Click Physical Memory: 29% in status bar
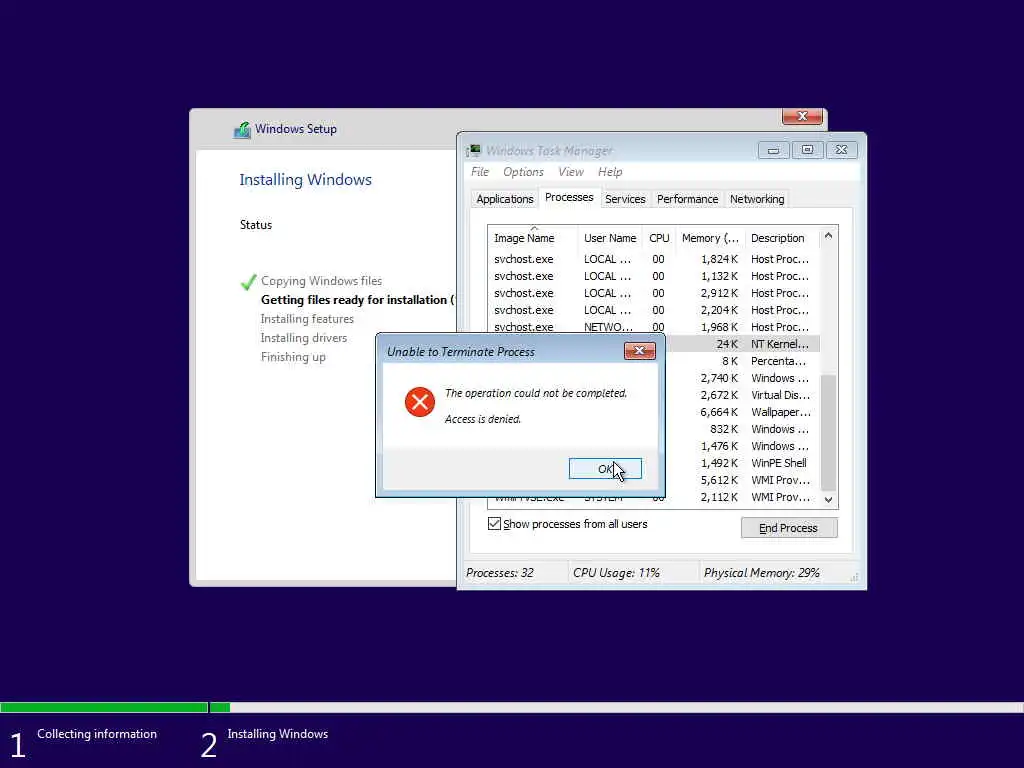 [x=761, y=573]
